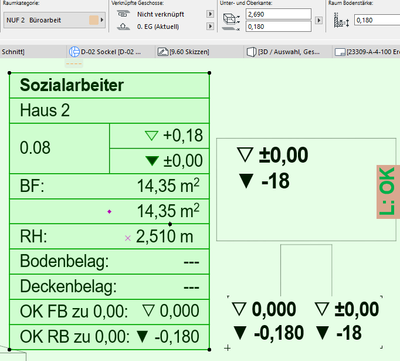This screenshot has height=361, width=400.
Task: Click the pink diamond hotspot in the stamp
Action: (109, 211)
